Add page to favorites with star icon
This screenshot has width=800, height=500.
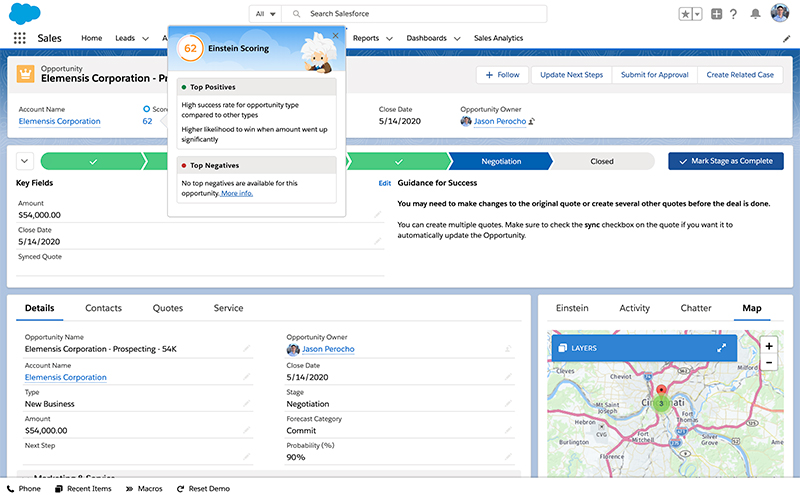685,14
